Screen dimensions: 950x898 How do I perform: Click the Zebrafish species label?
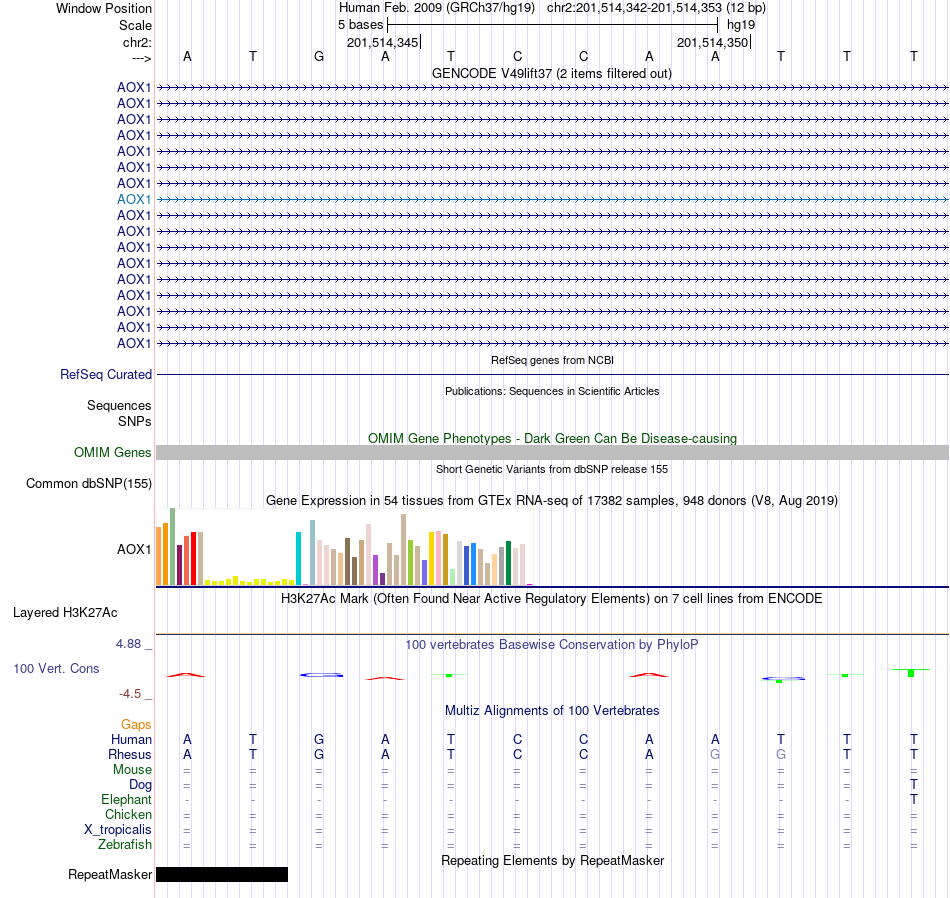pyautogui.click(x=125, y=845)
